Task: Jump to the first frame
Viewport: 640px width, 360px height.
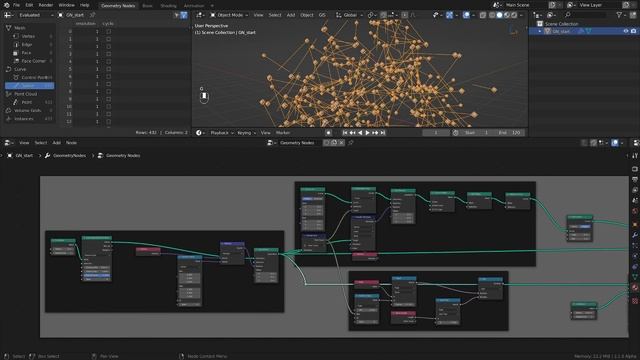Action: (x=345, y=133)
